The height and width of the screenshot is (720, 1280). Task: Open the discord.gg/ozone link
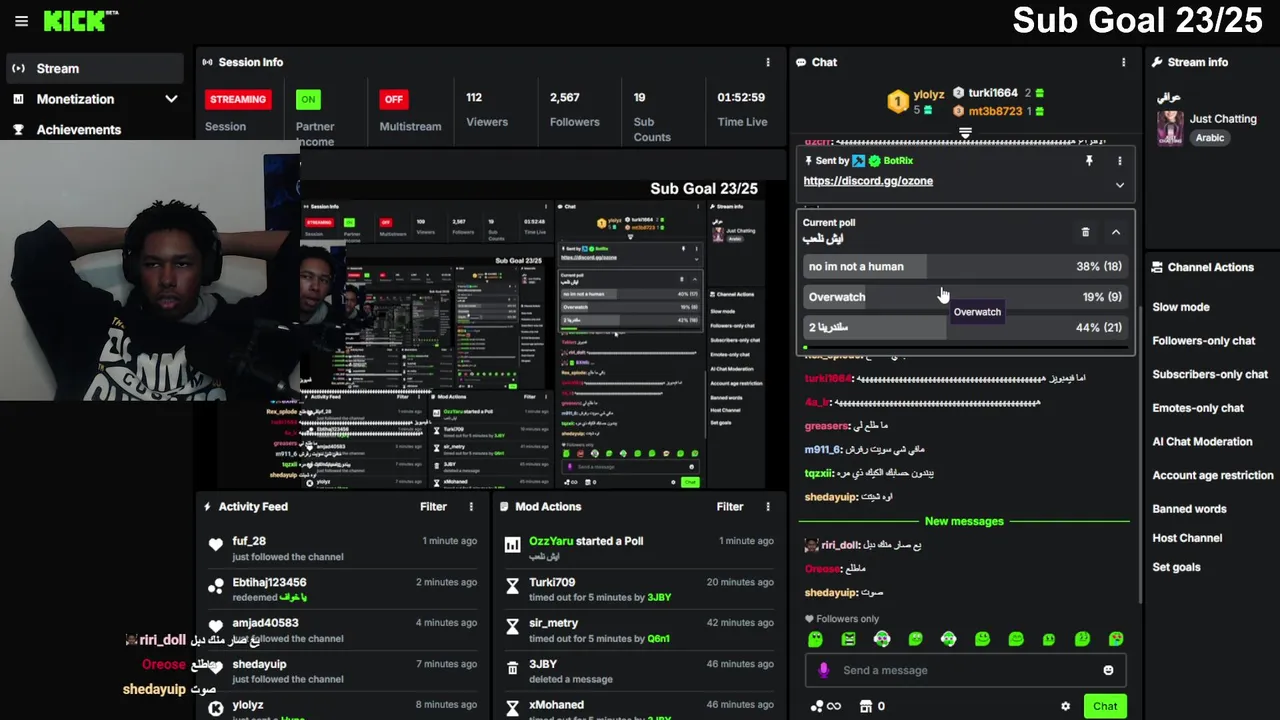(x=868, y=181)
